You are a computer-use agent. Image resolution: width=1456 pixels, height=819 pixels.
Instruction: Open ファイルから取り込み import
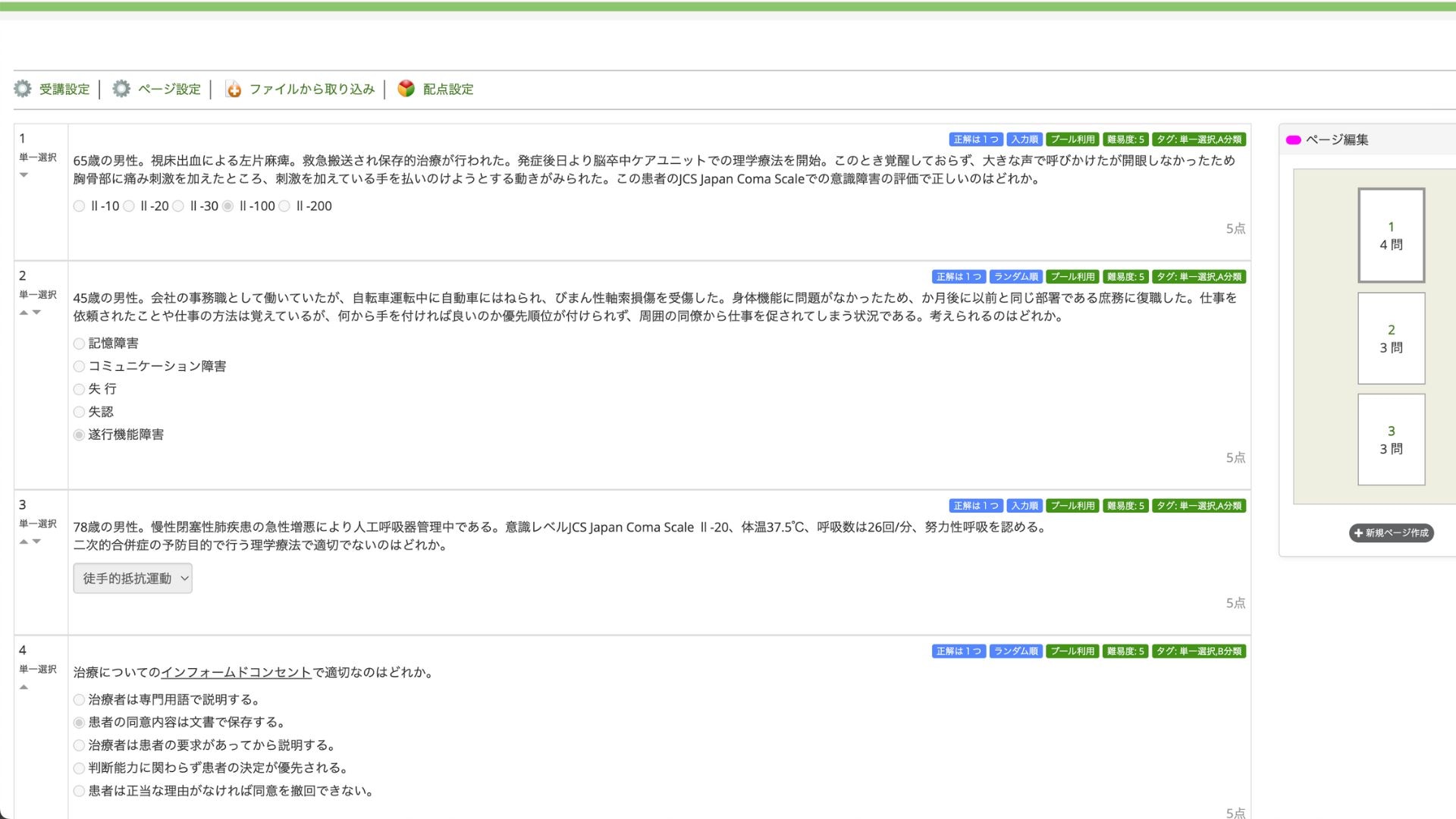[x=312, y=89]
